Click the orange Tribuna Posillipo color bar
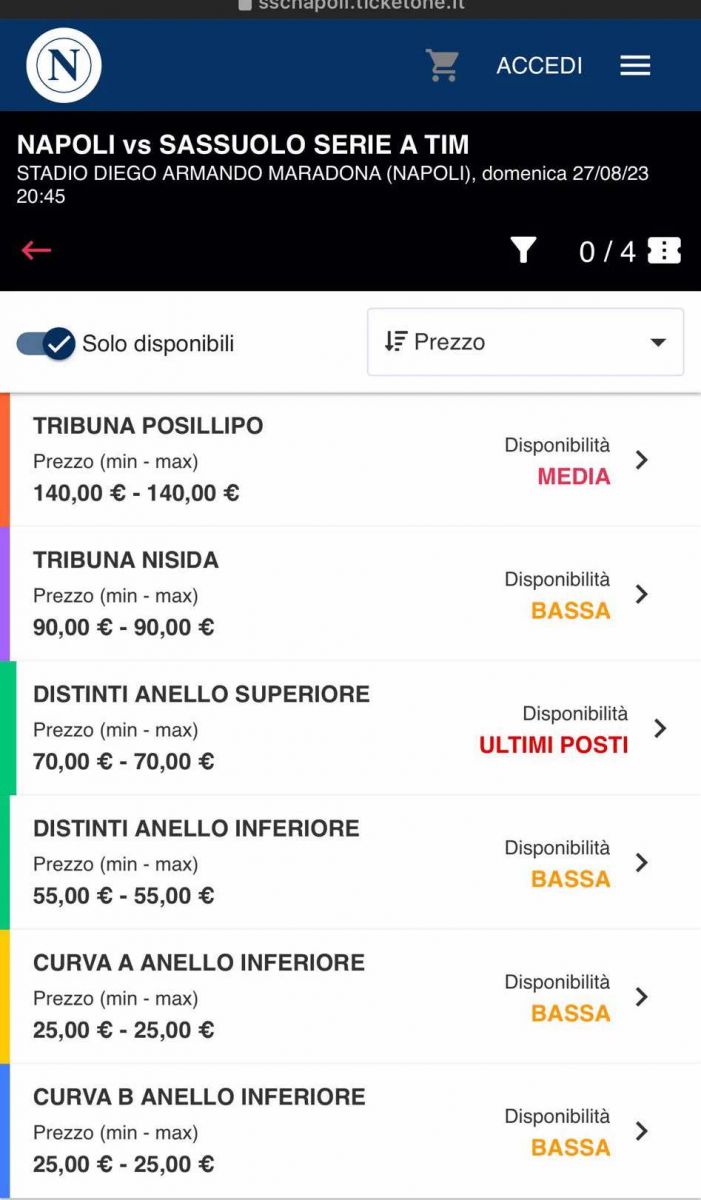 [x=5, y=460]
